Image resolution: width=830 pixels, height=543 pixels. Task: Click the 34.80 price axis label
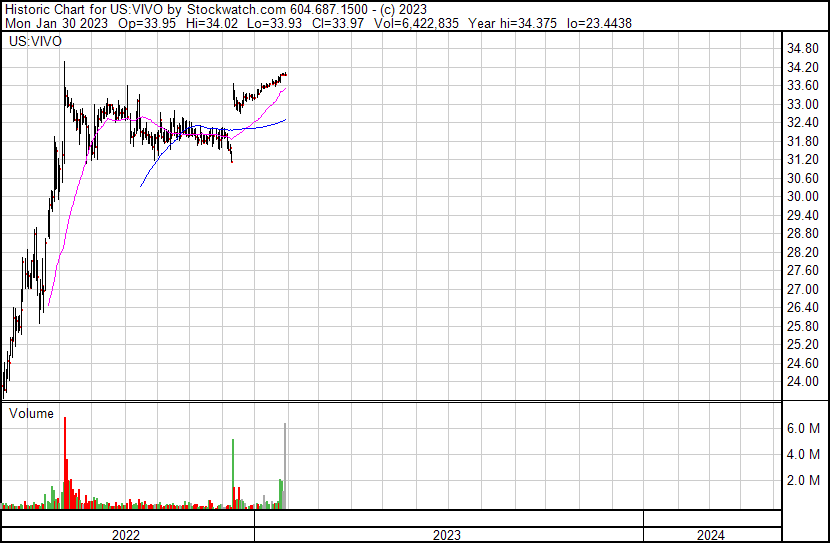pyautogui.click(x=803, y=49)
